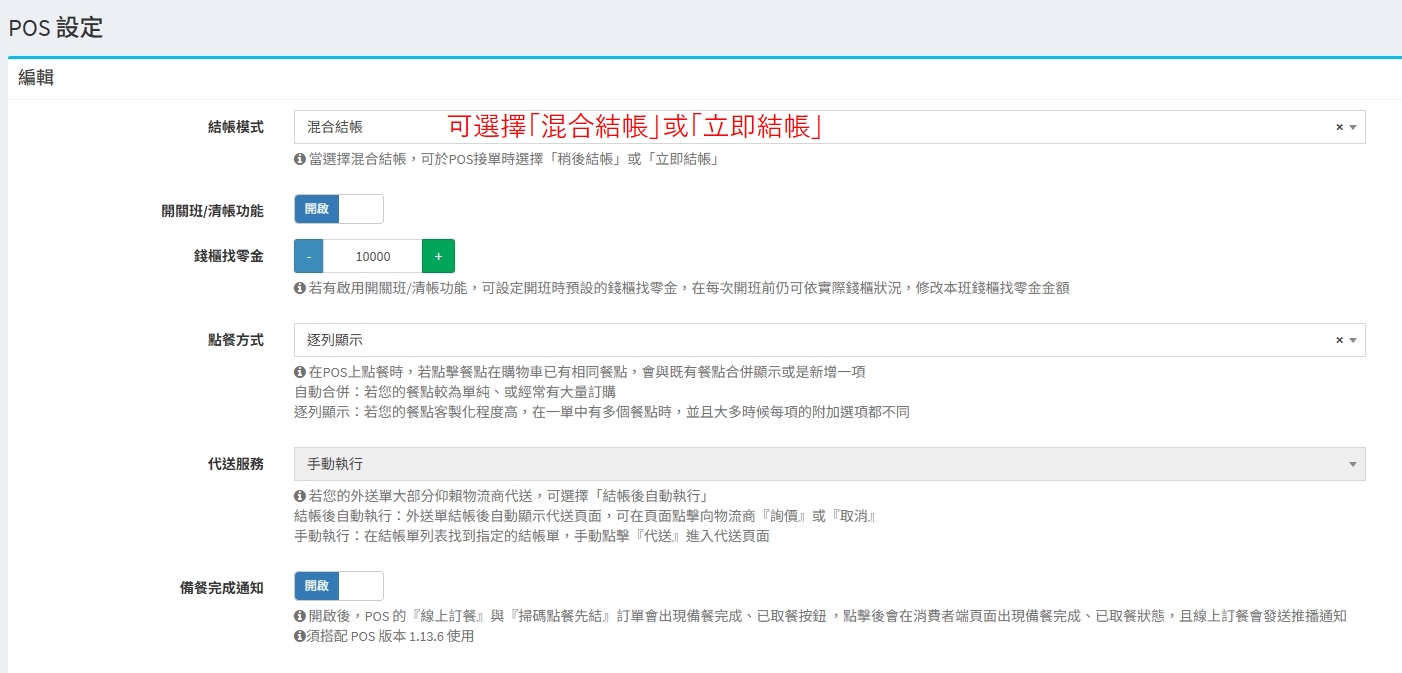Click the info icon under 結帳模式
The image size is (1402, 673).
tap(299, 159)
